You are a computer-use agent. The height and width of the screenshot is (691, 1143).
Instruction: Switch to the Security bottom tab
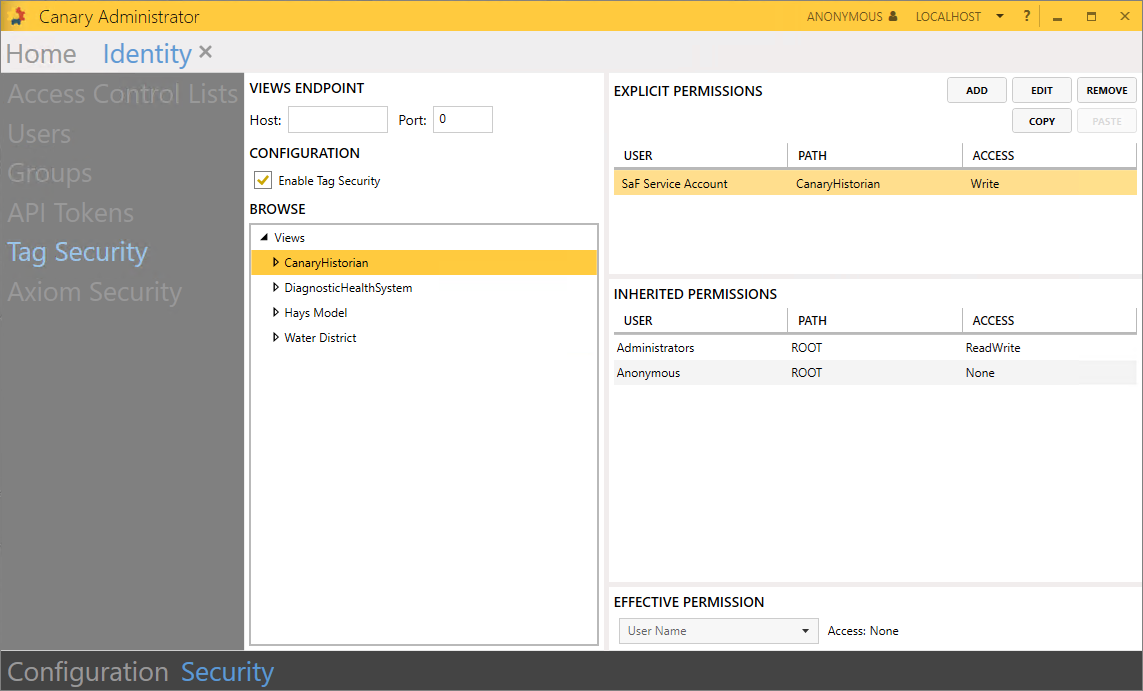(x=227, y=672)
